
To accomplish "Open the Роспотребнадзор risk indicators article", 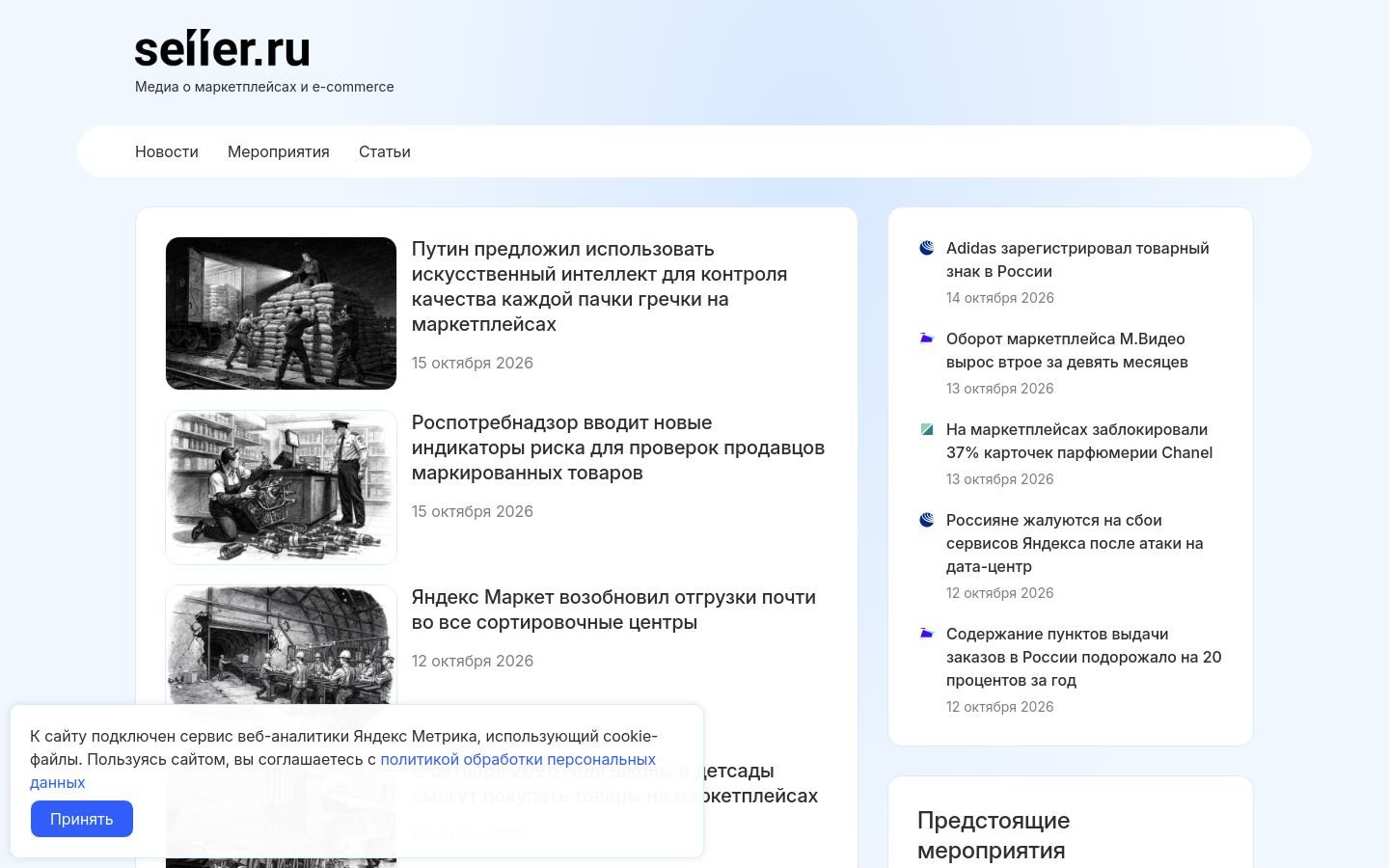I will [618, 448].
